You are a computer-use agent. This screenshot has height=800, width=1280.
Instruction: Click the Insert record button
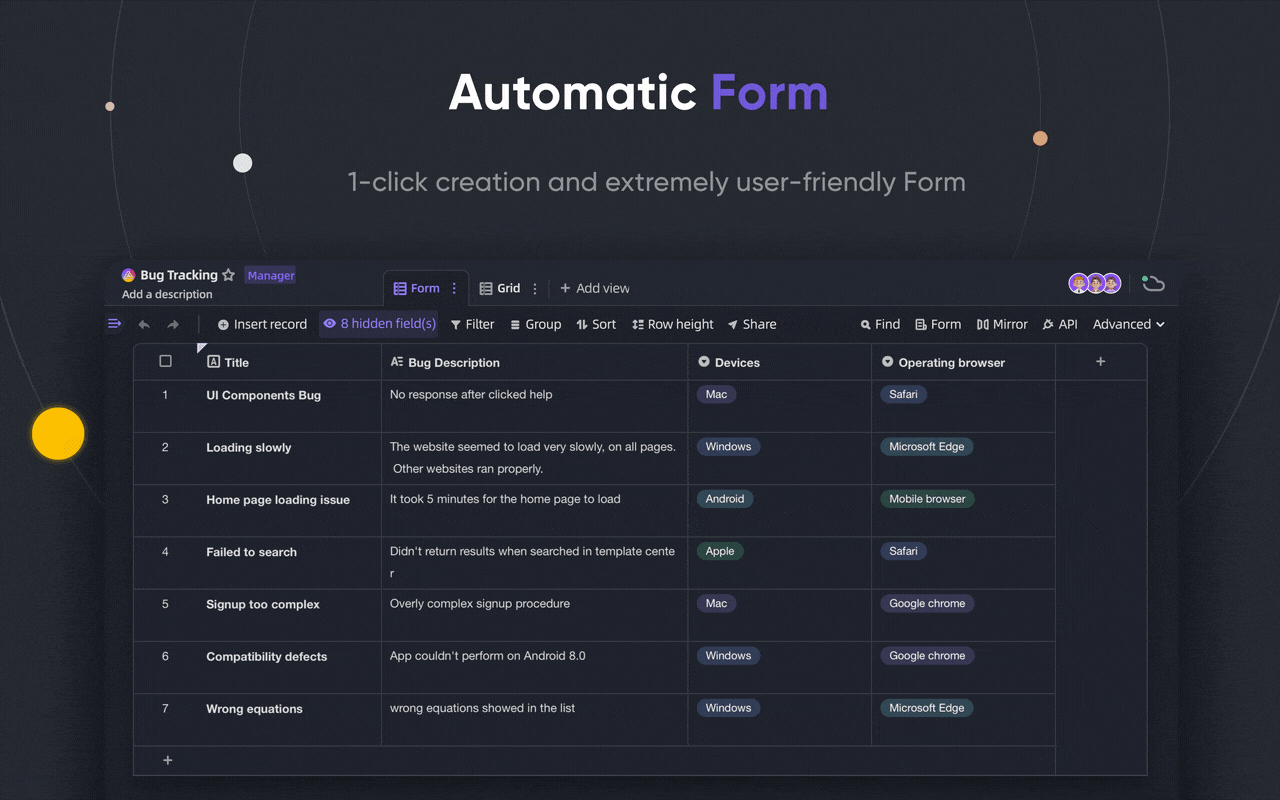point(262,324)
